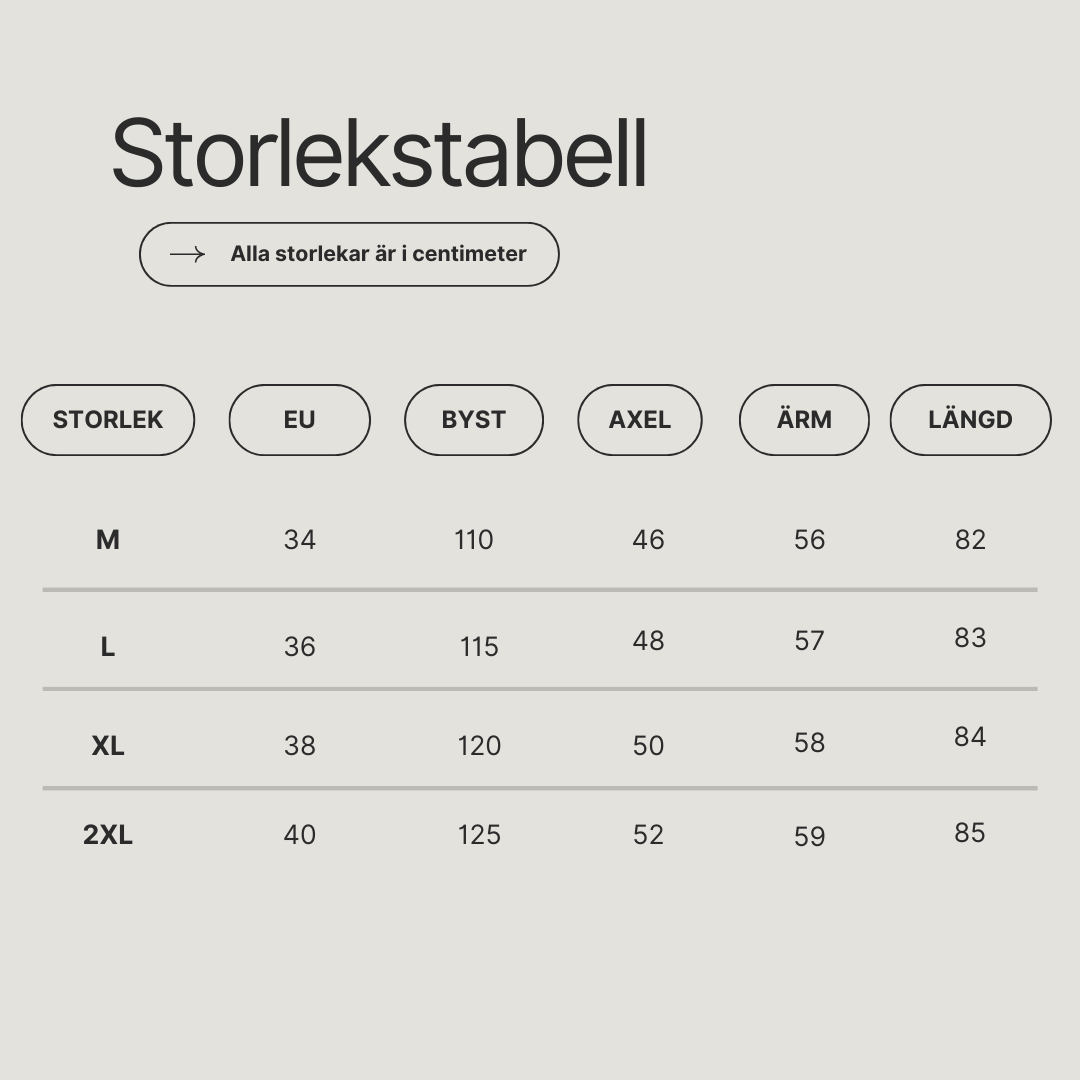Click length value 85 for 2XL
Viewport: 1080px width, 1080px height.
[970, 833]
